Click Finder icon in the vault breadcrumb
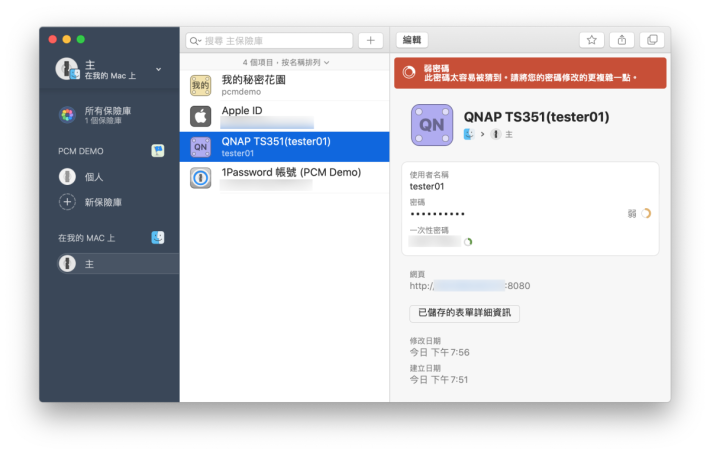710x454 pixels. point(469,134)
